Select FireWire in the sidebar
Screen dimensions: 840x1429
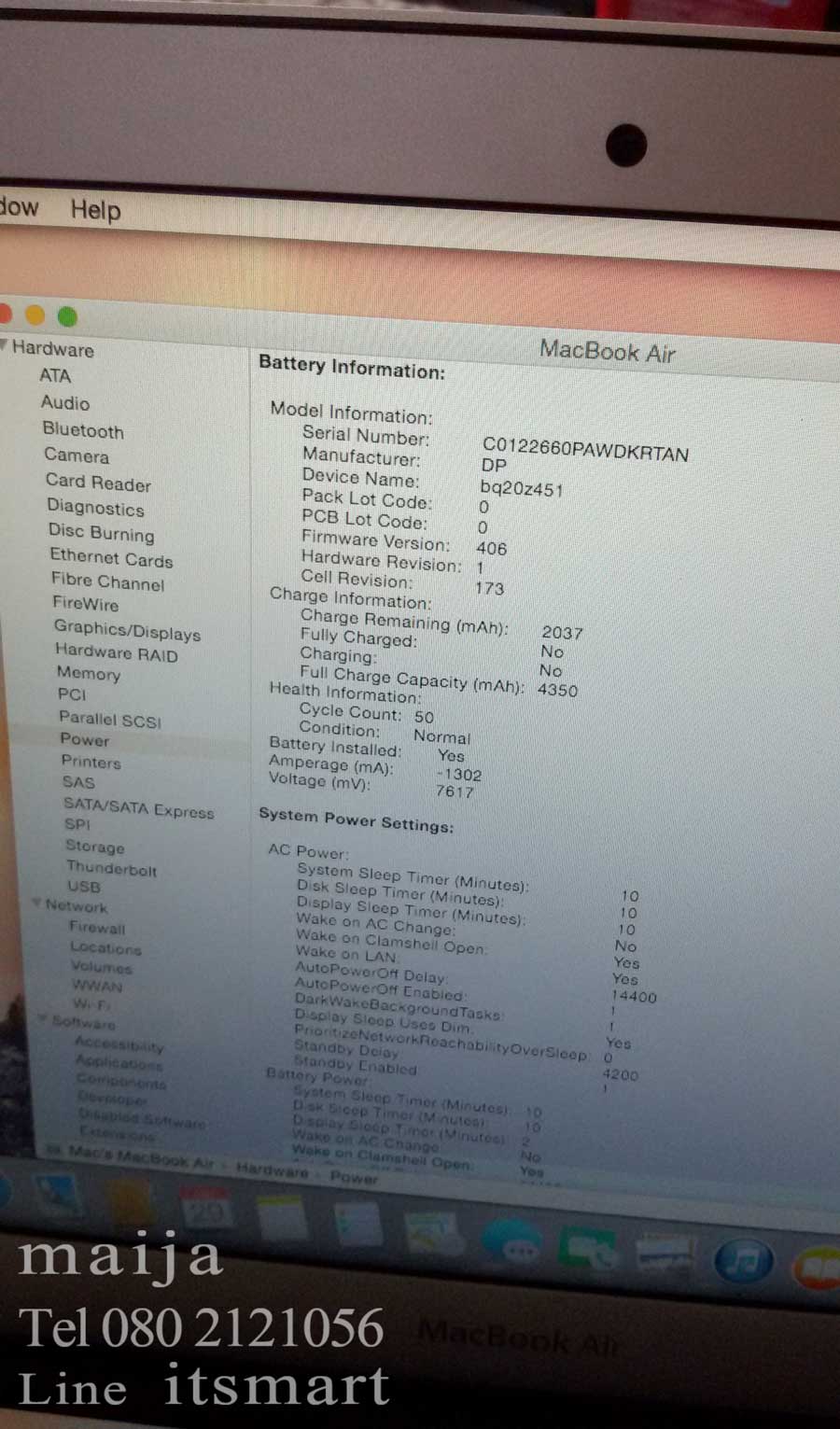click(x=86, y=603)
